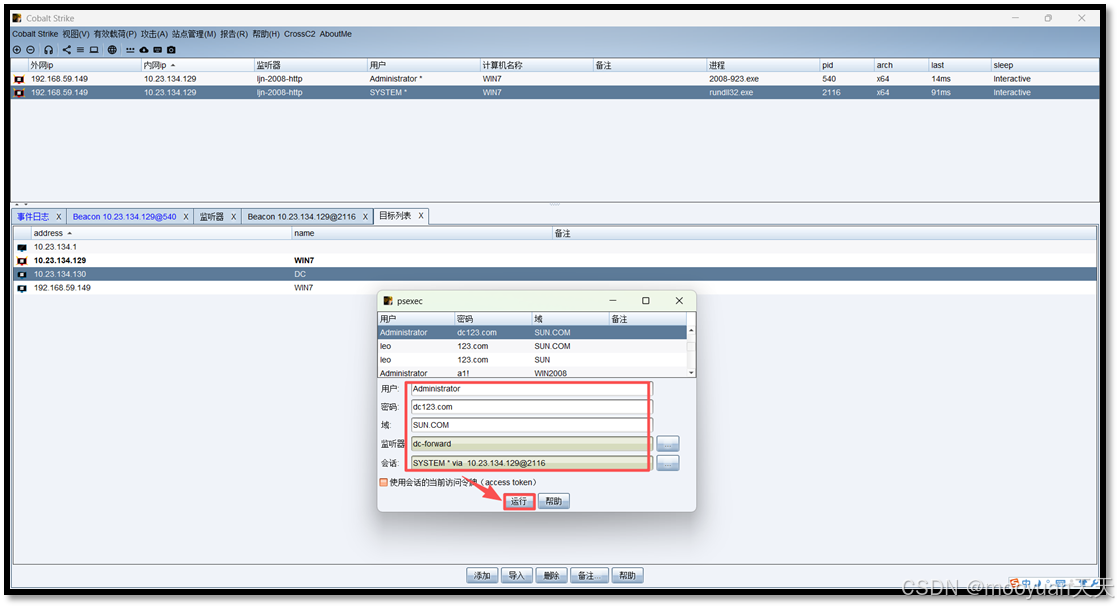
Task: Switch to the 事件日志 tab
Action: tap(34, 217)
